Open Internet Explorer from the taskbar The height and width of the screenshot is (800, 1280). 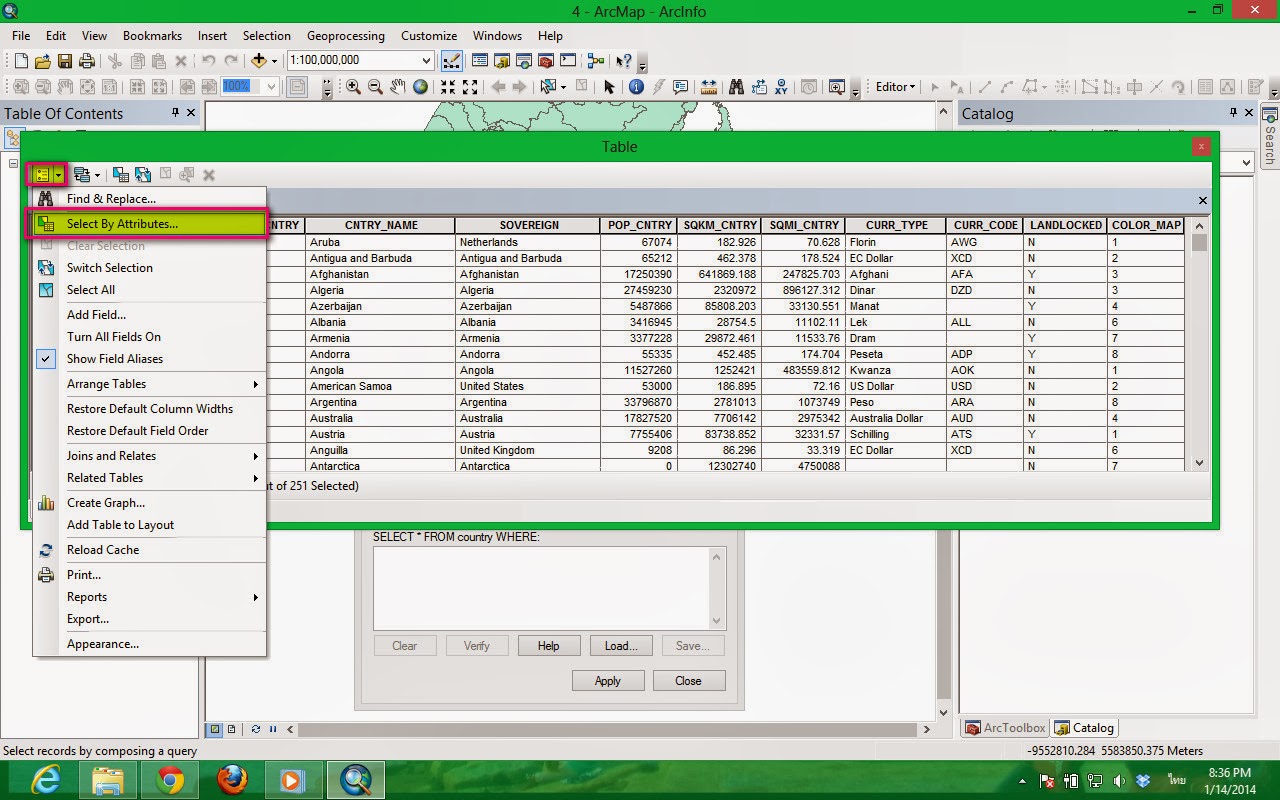pos(46,779)
